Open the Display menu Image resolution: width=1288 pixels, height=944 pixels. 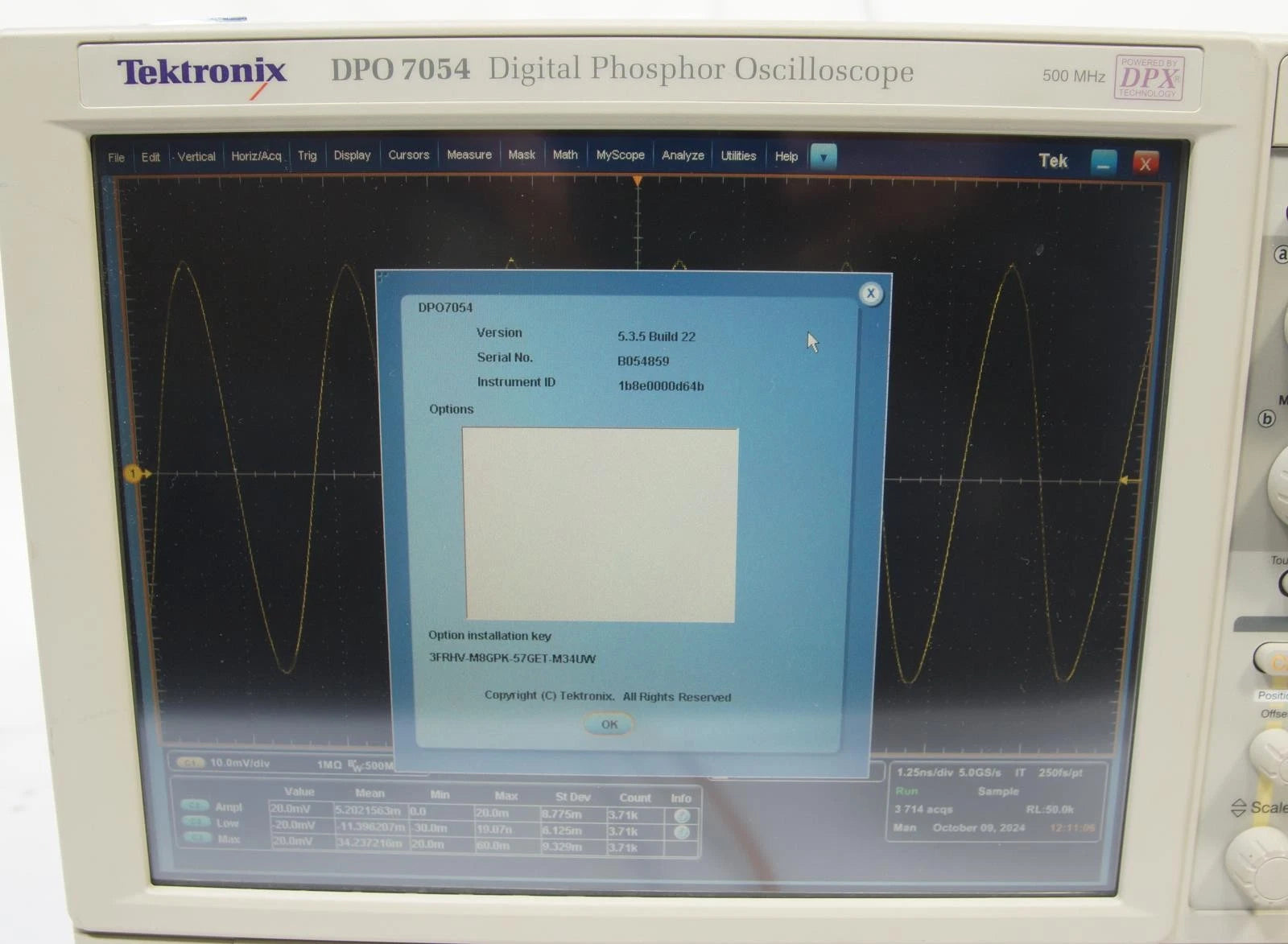click(352, 155)
